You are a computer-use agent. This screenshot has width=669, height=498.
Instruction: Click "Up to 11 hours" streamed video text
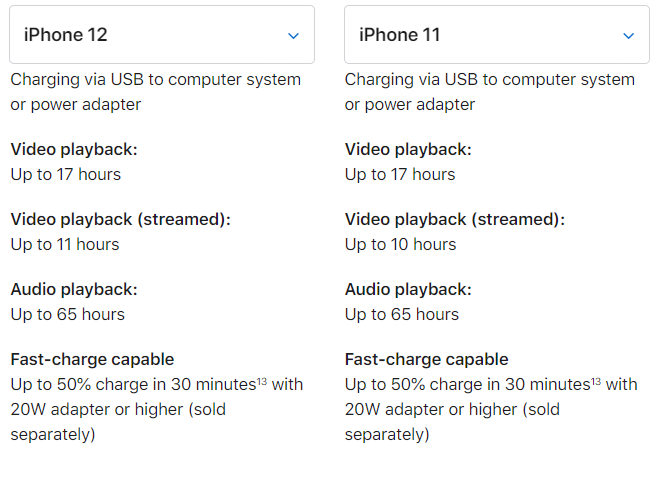pyautogui.click(x=65, y=244)
